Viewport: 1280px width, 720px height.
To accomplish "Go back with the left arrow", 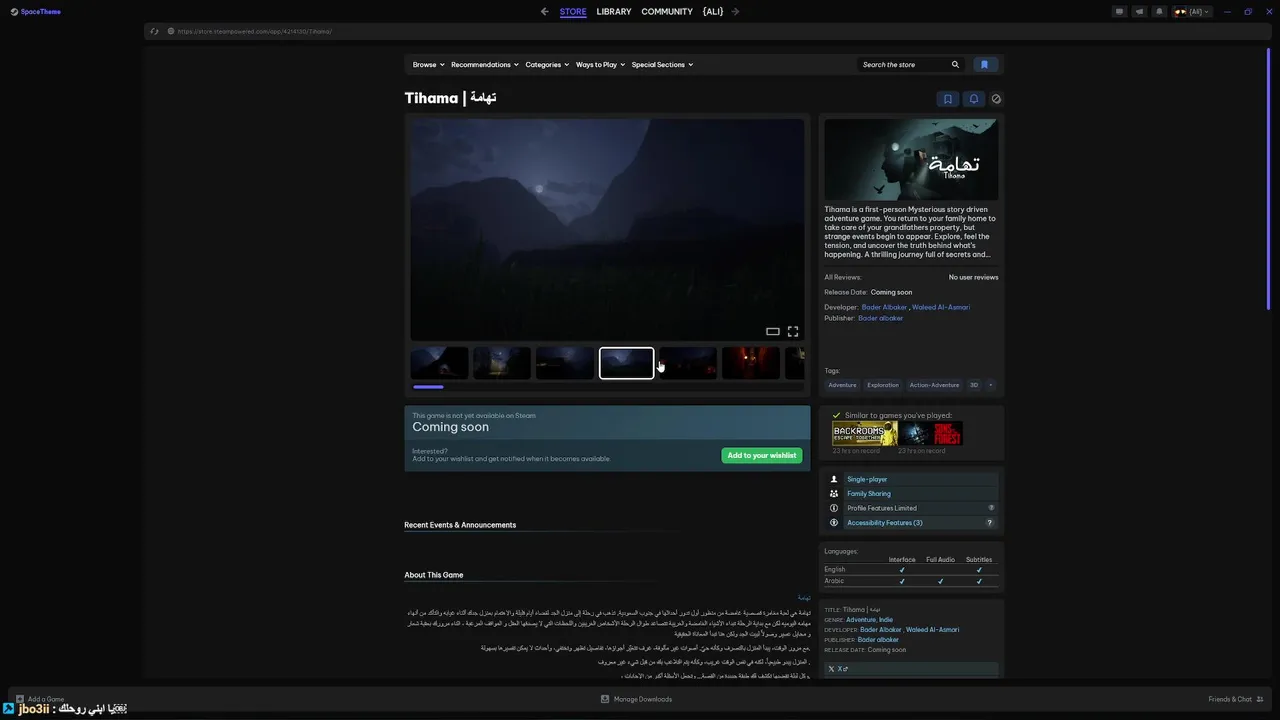I will tap(544, 12).
